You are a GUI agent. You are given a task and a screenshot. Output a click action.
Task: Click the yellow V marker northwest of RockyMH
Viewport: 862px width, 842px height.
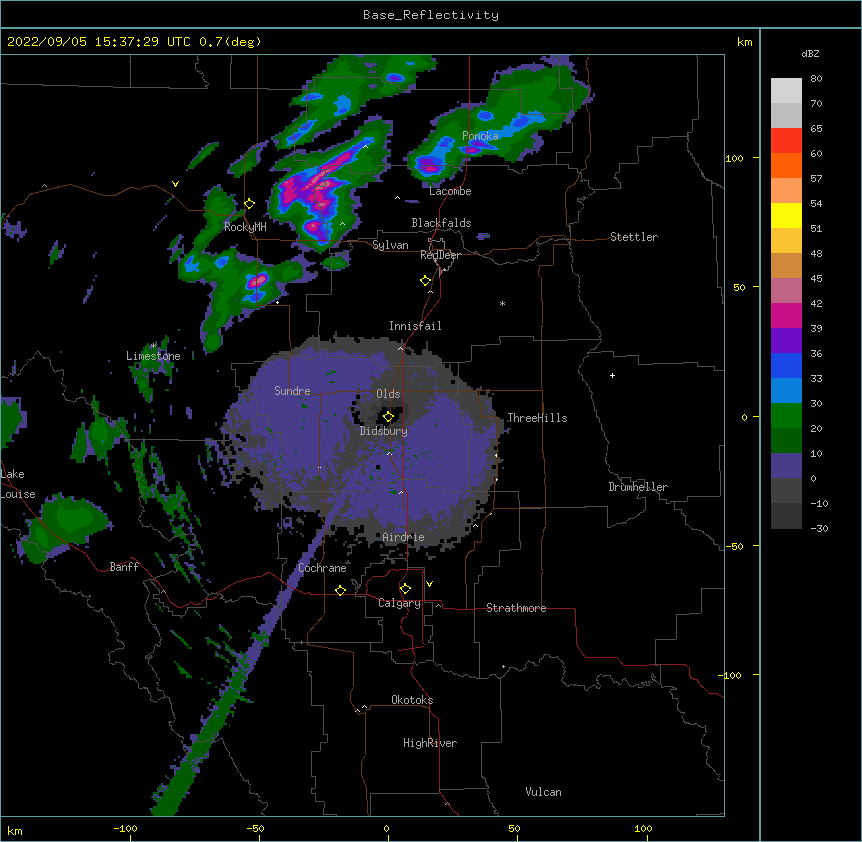pos(175,184)
